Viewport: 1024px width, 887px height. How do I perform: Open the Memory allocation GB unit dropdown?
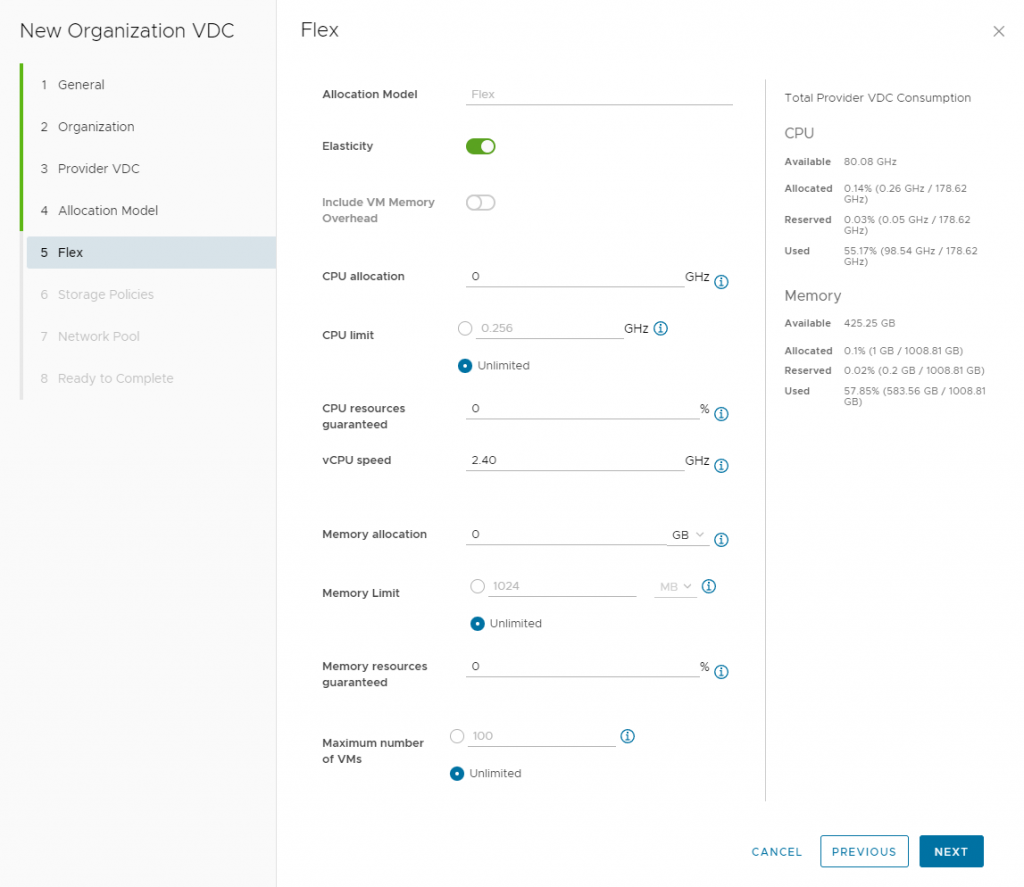pos(688,535)
